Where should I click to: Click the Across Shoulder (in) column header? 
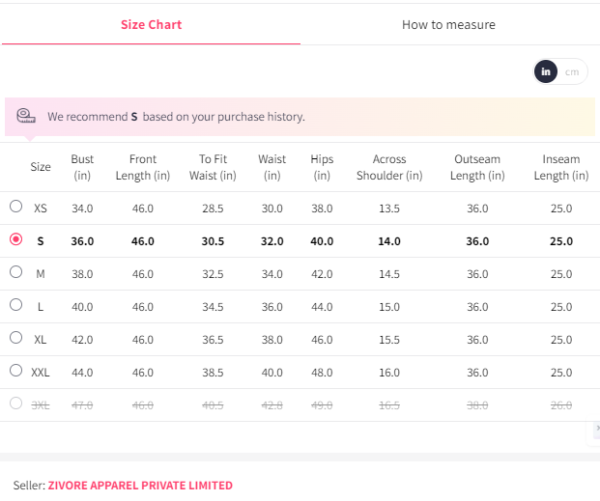pyautogui.click(x=389, y=167)
